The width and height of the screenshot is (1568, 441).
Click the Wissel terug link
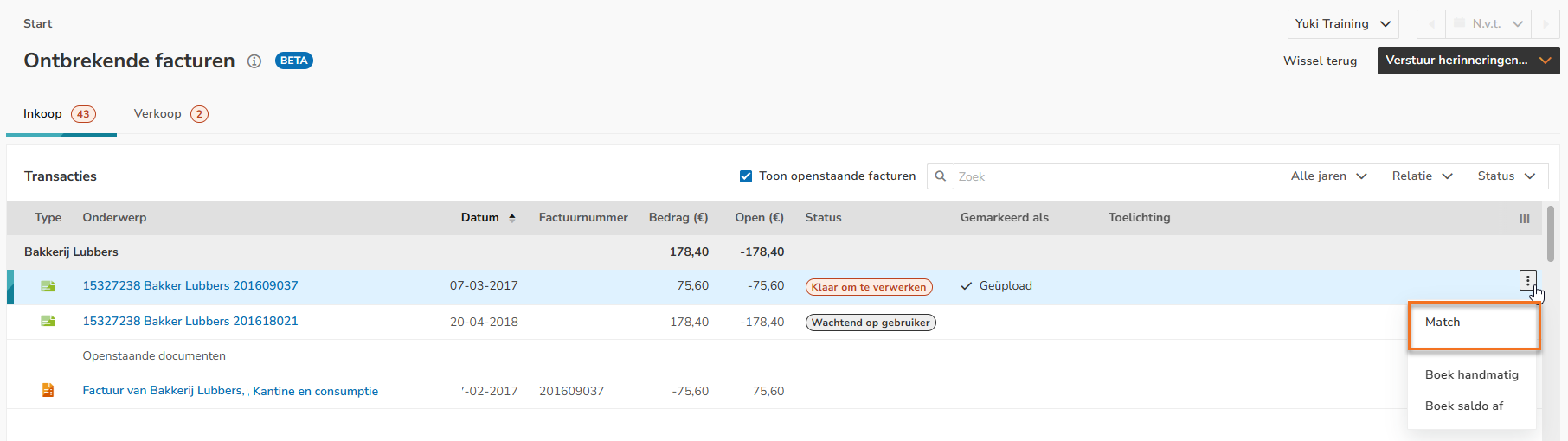pyautogui.click(x=1320, y=61)
